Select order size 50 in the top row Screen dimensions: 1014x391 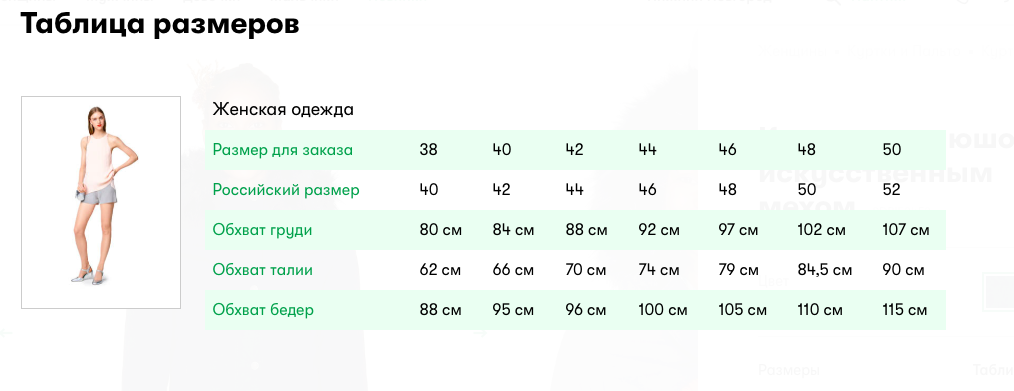pyautogui.click(x=892, y=150)
